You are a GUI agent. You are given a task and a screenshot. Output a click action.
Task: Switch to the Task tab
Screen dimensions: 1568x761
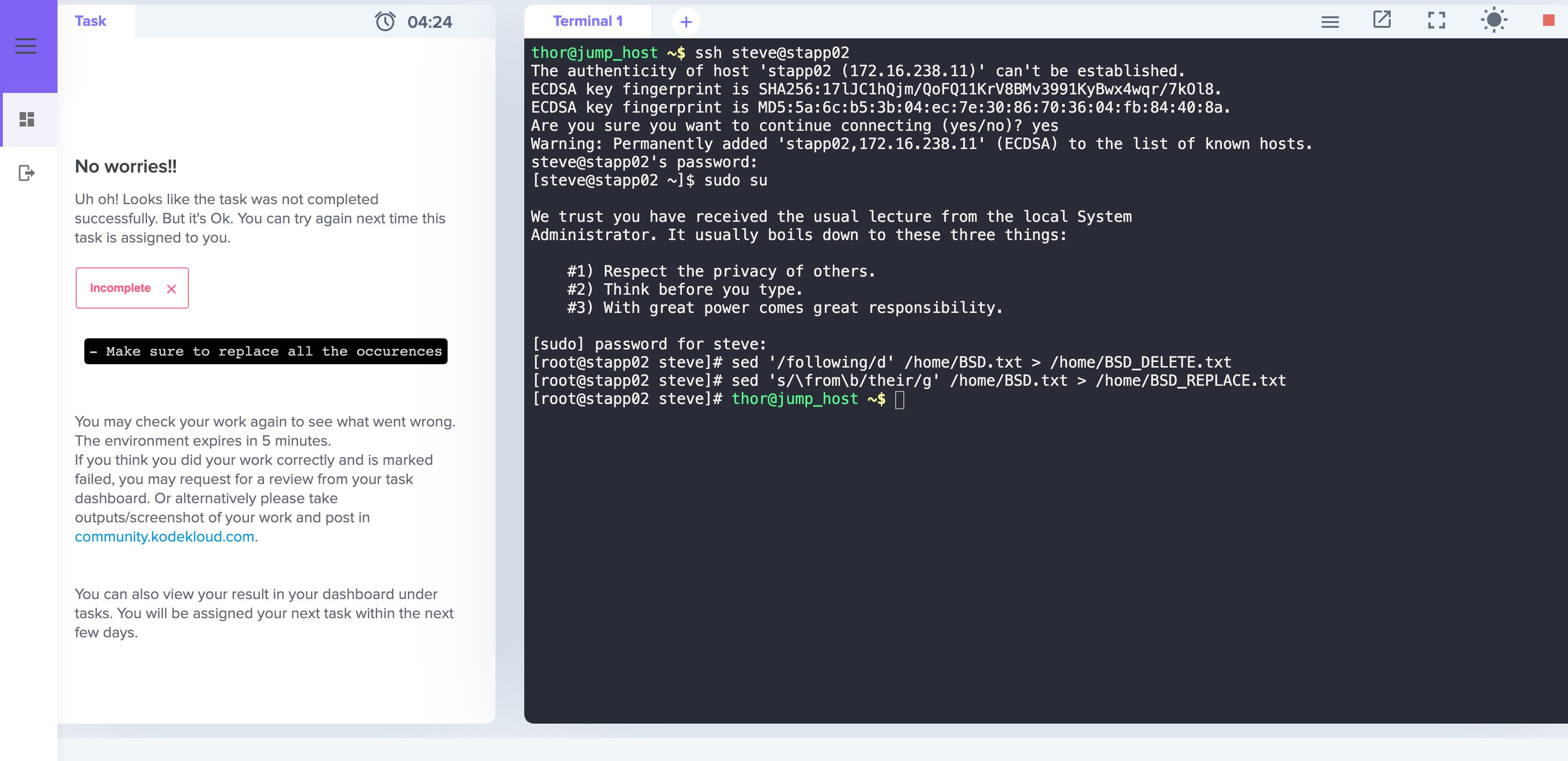[x=90, y=21]
